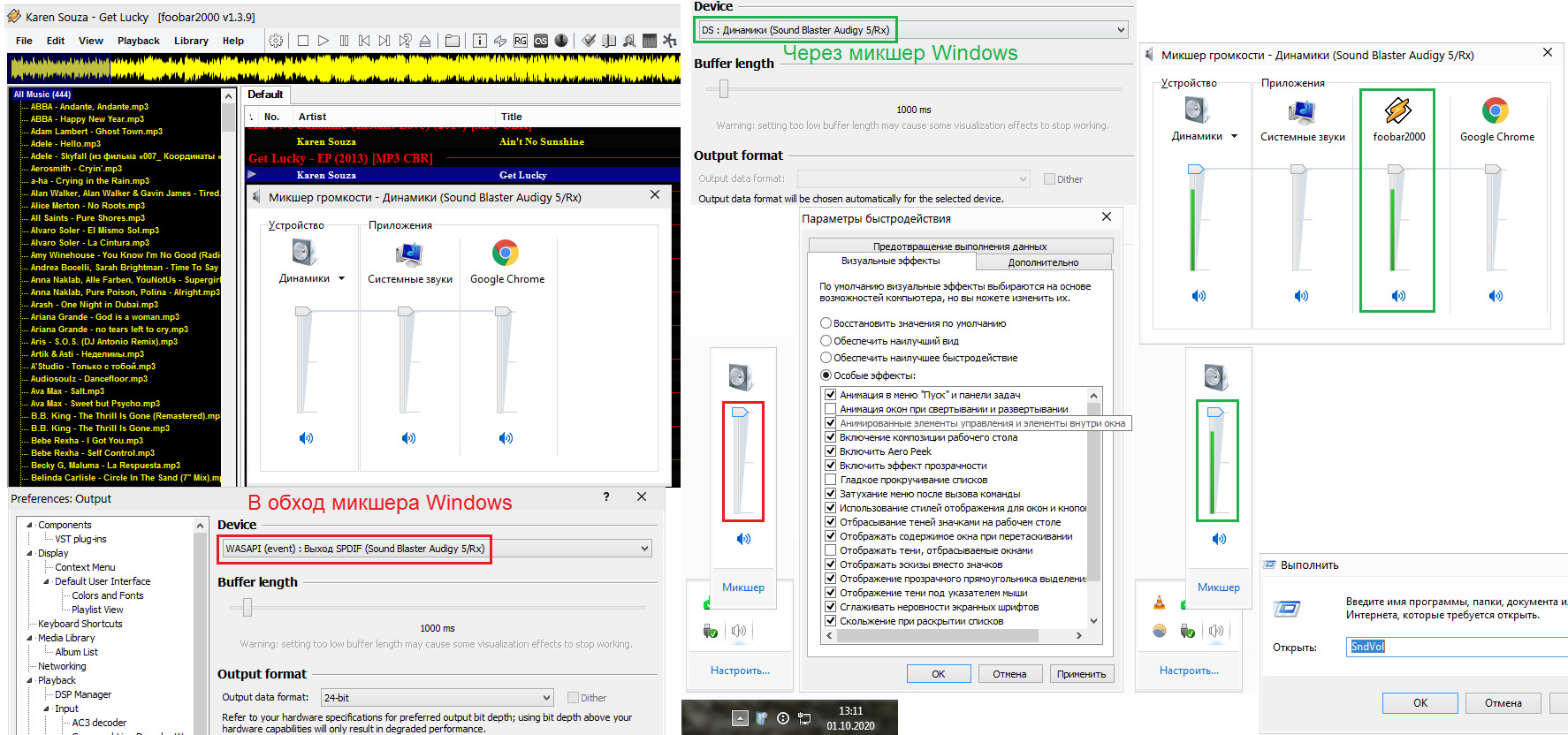Open the File menu in foobar2000

24,41
